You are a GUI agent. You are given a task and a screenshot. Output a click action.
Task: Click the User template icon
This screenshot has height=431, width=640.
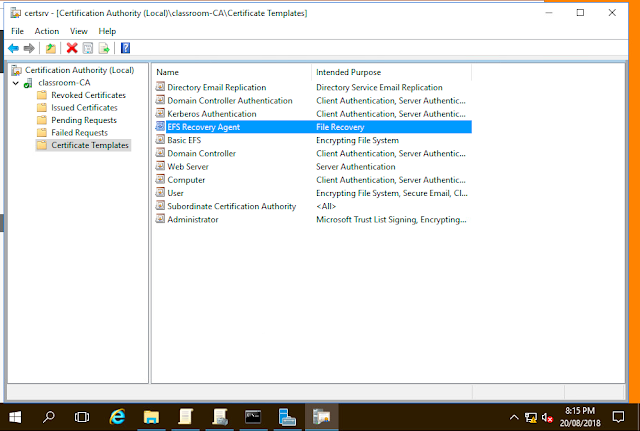pyautogui.click(x=160, y=193)
